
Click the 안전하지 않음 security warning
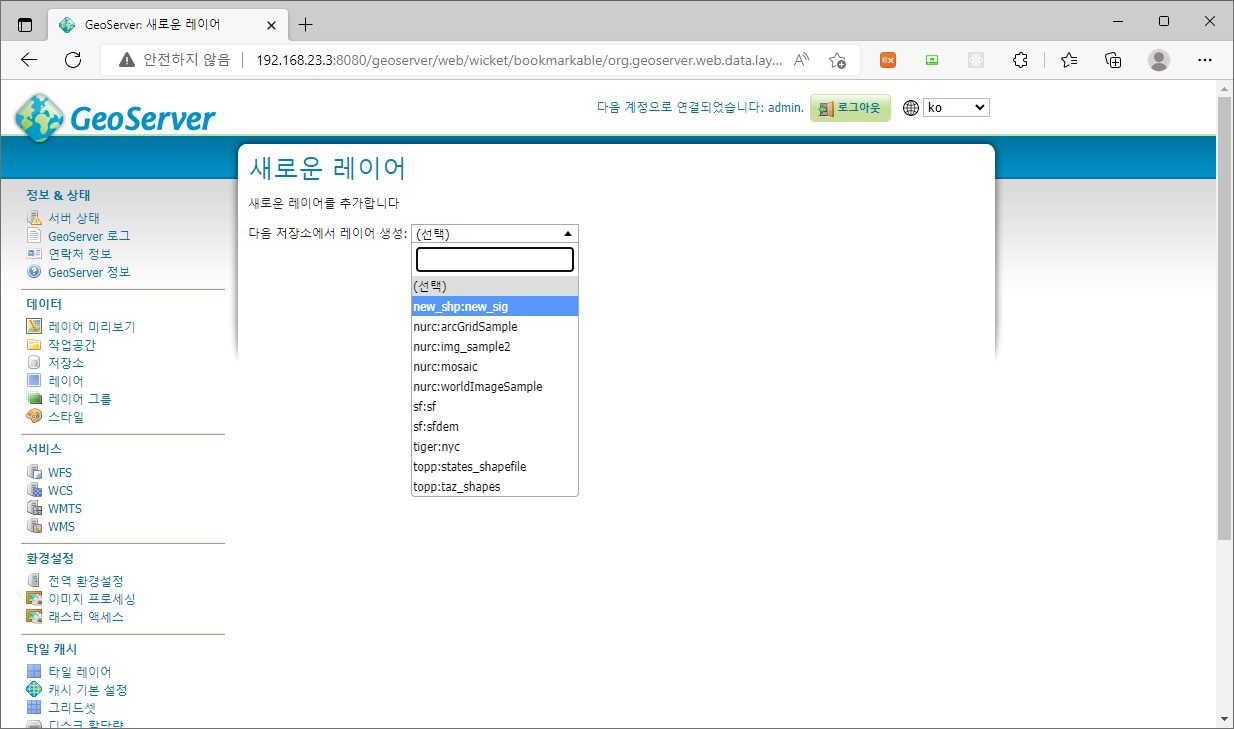[174, 60]
